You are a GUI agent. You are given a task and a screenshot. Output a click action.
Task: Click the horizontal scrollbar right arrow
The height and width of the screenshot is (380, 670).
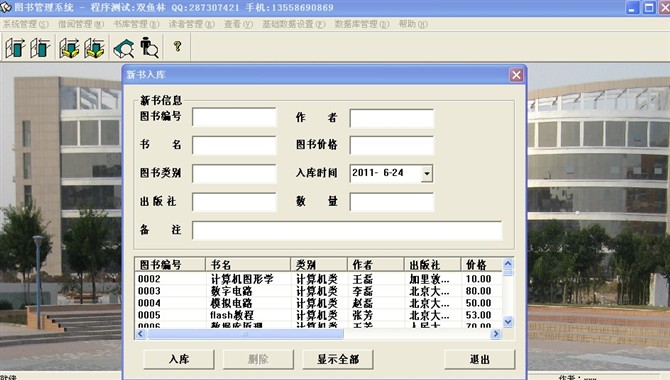tap(496, 334)
